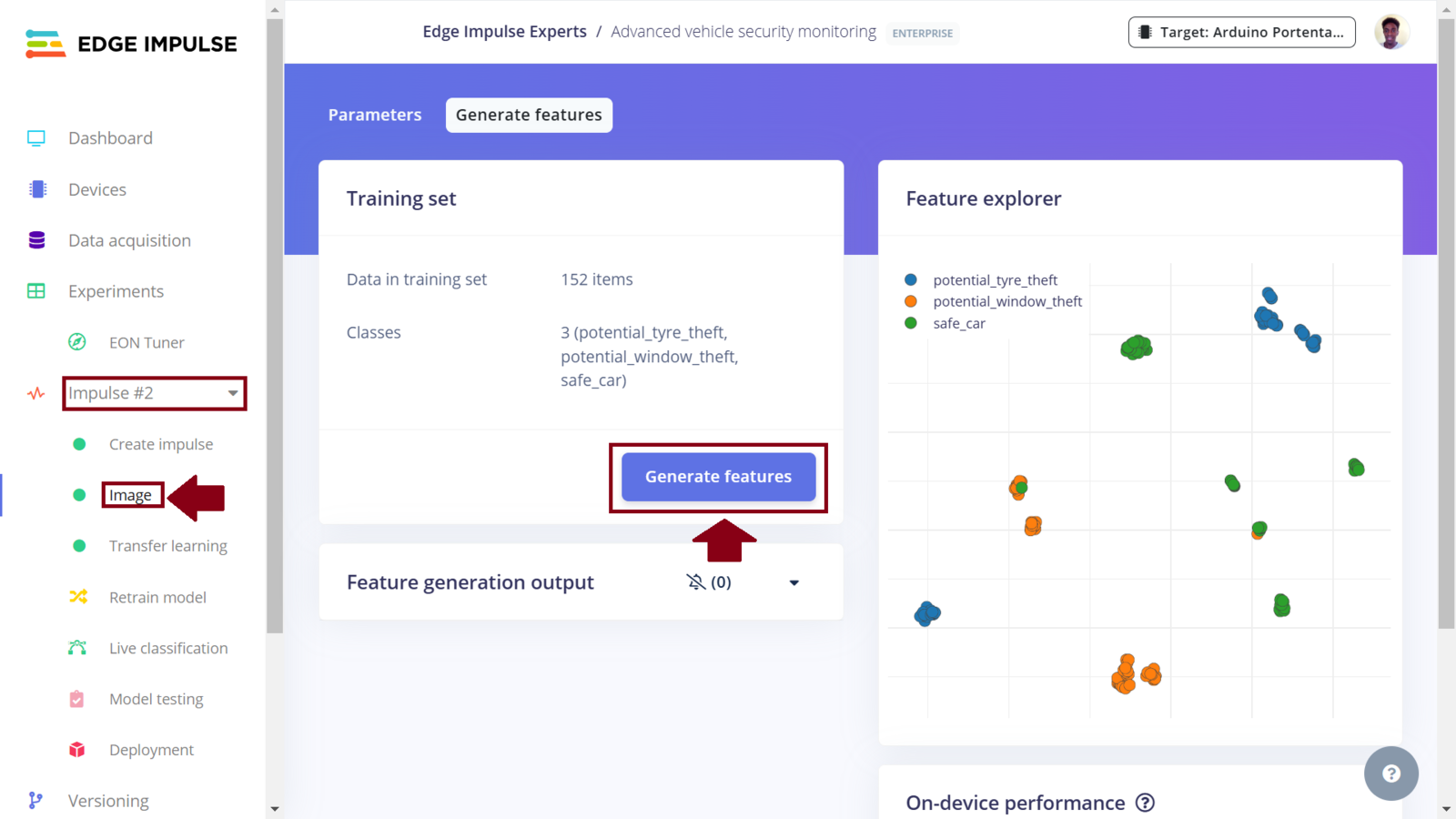Open Transfer learning block
The image size is (1456, 819).
168,546
